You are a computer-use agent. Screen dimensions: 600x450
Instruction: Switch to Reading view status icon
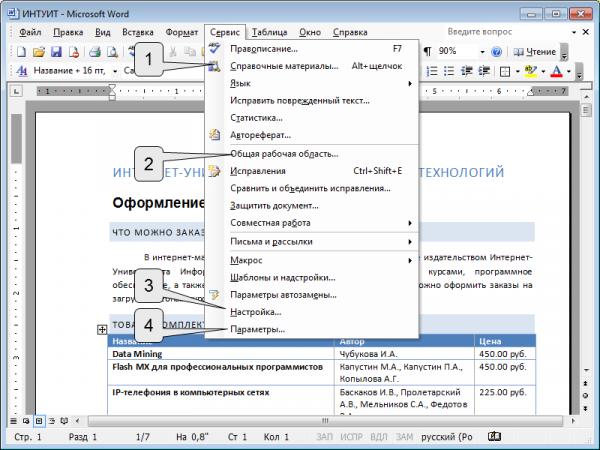click(64, 421)
